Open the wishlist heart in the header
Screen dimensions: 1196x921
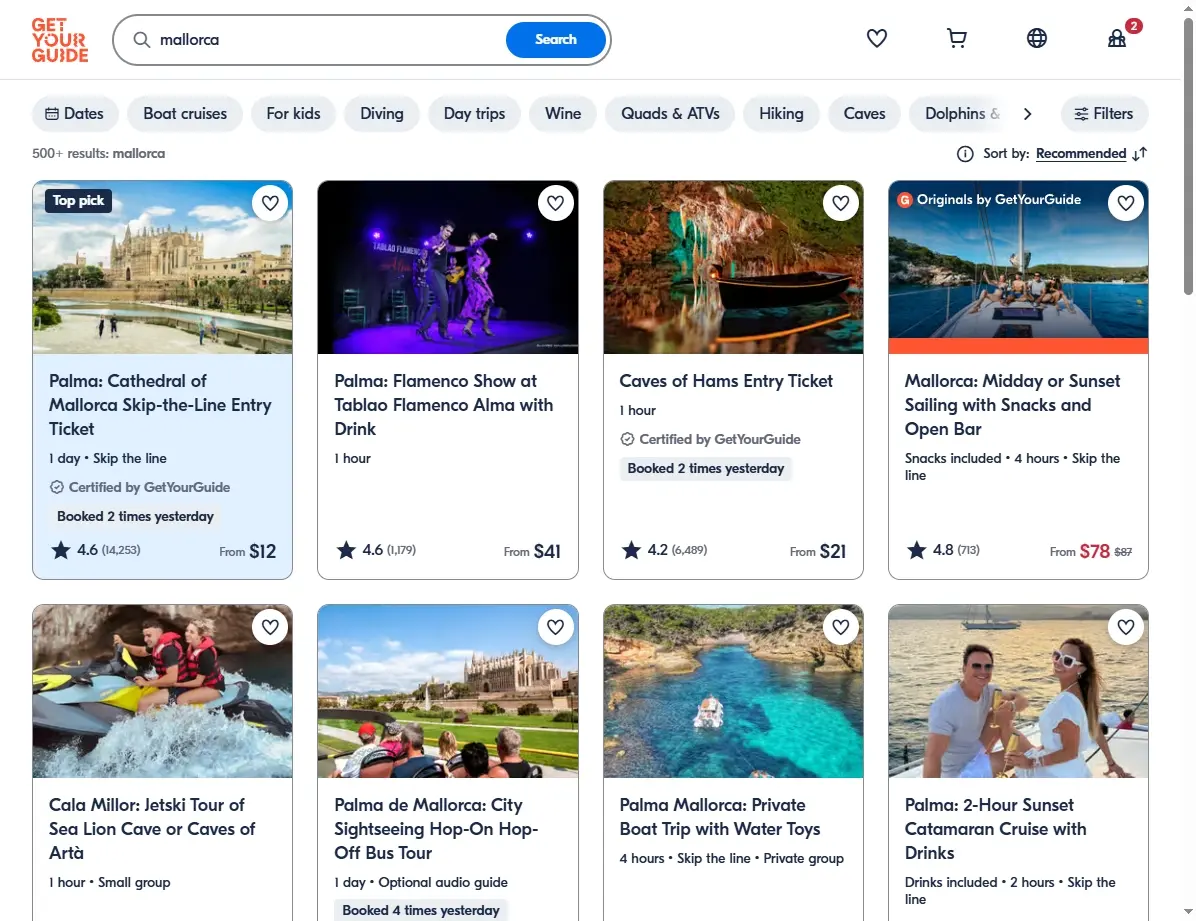pos(876,38)
